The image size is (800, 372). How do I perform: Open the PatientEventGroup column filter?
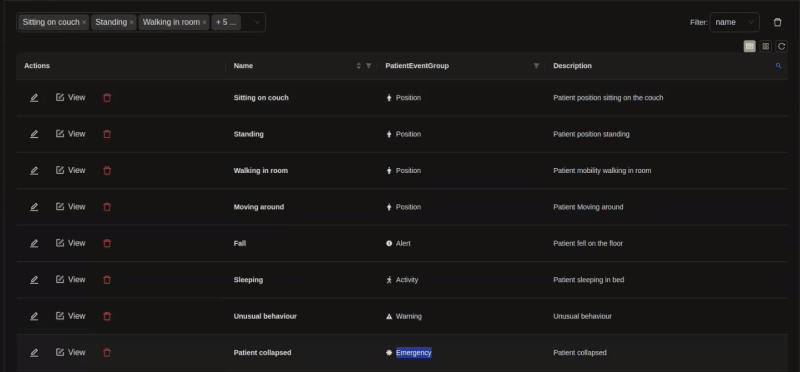536,66
